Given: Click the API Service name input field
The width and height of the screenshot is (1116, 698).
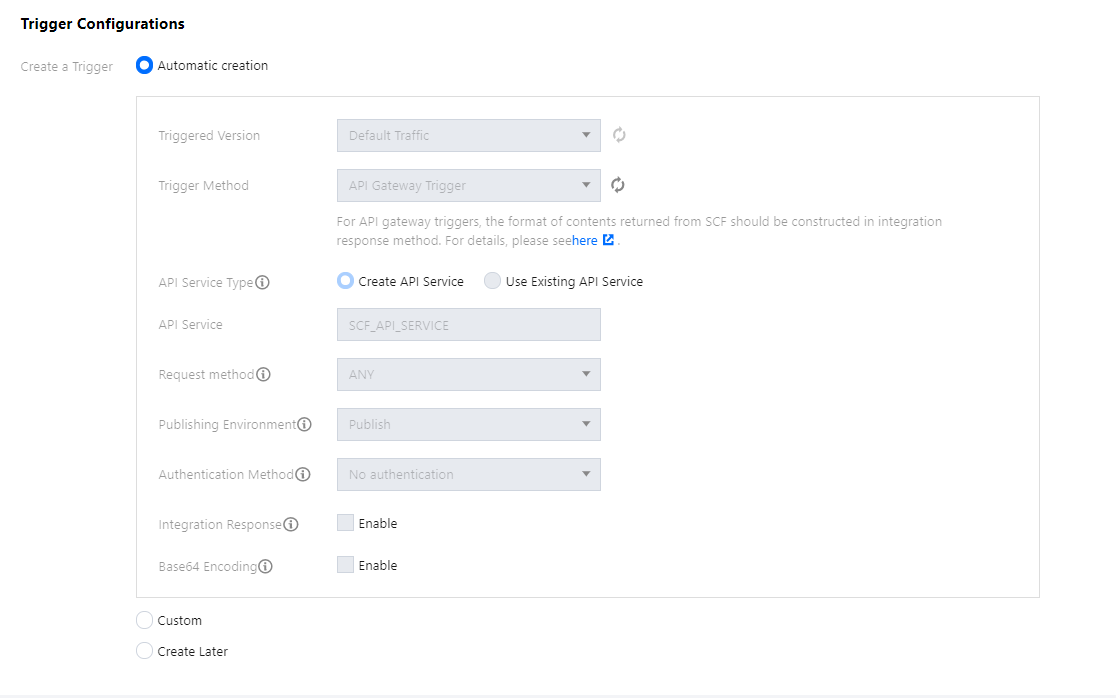Looking at the screenshot, I should (x=468, y=325).
